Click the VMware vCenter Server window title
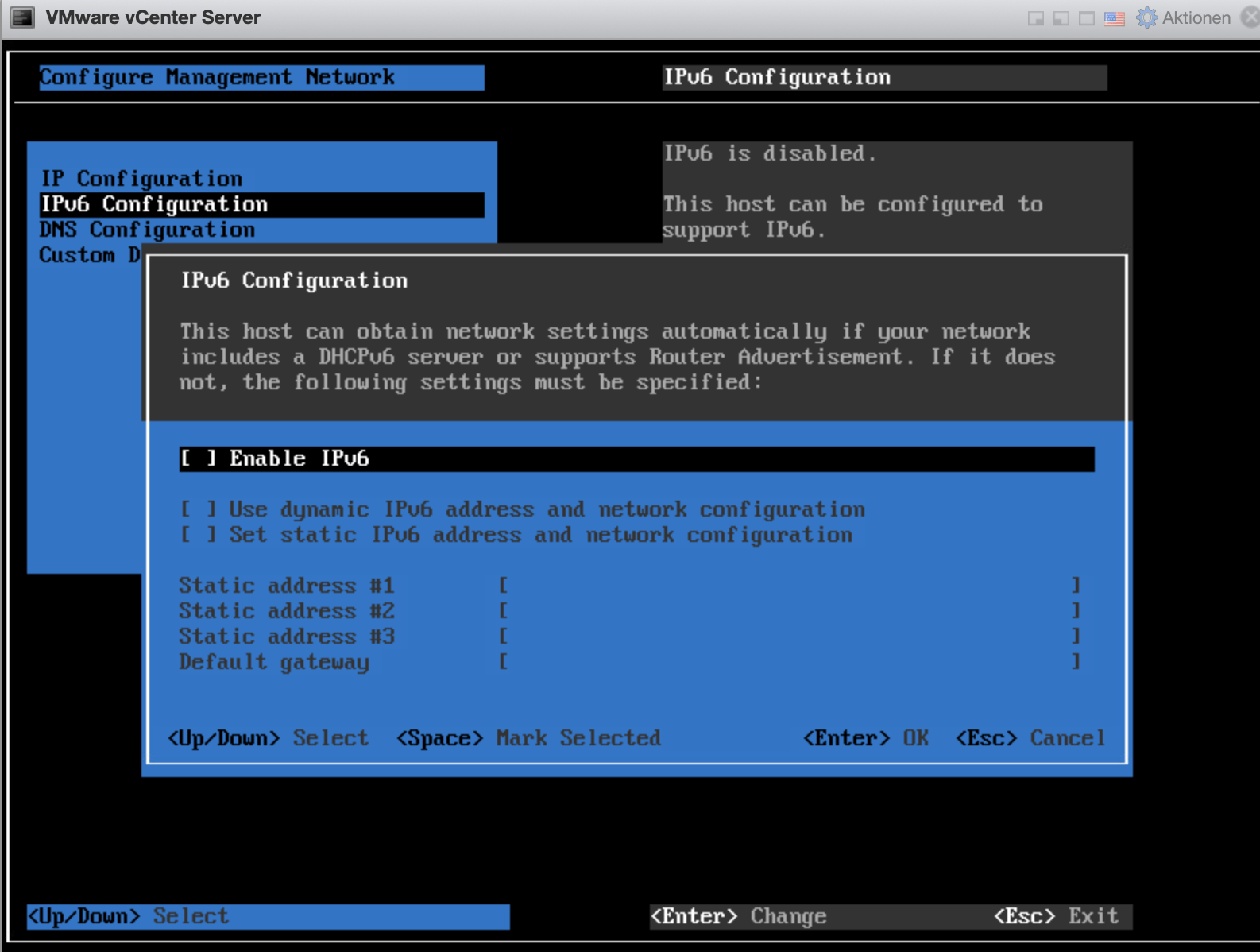The height and width of the screenshot is (952, 1260). tap(153, 17)
